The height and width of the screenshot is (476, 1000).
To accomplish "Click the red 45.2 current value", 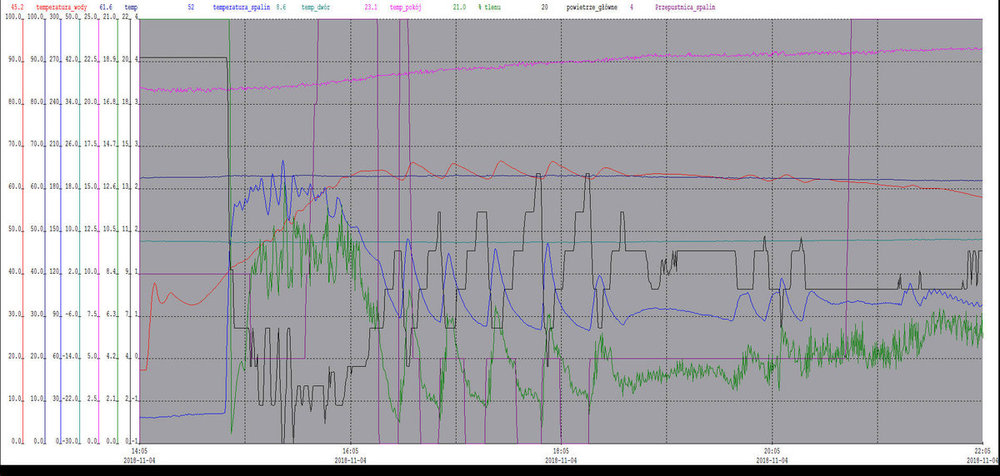I will coord(17,7).
